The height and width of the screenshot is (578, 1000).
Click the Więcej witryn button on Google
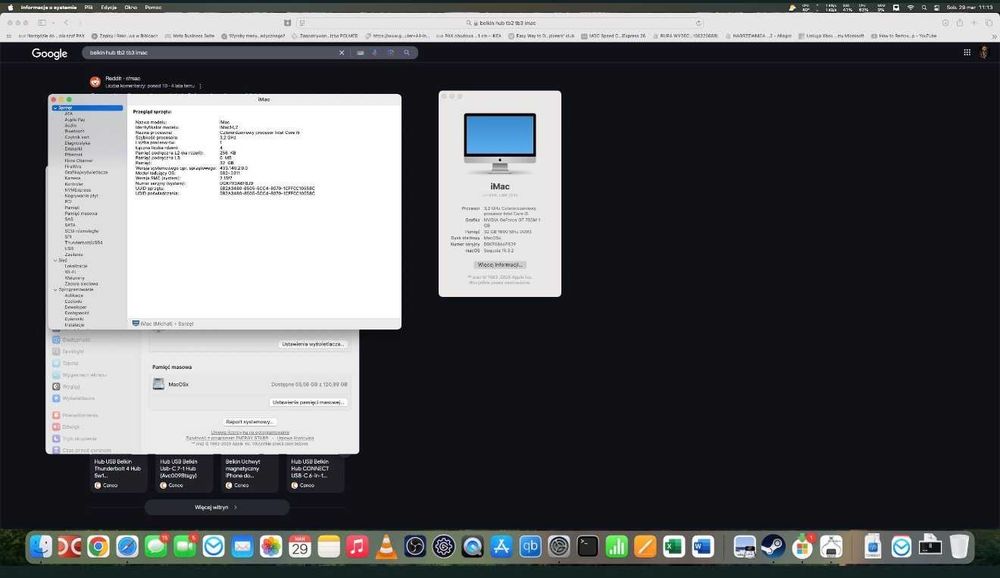point(217,507)
